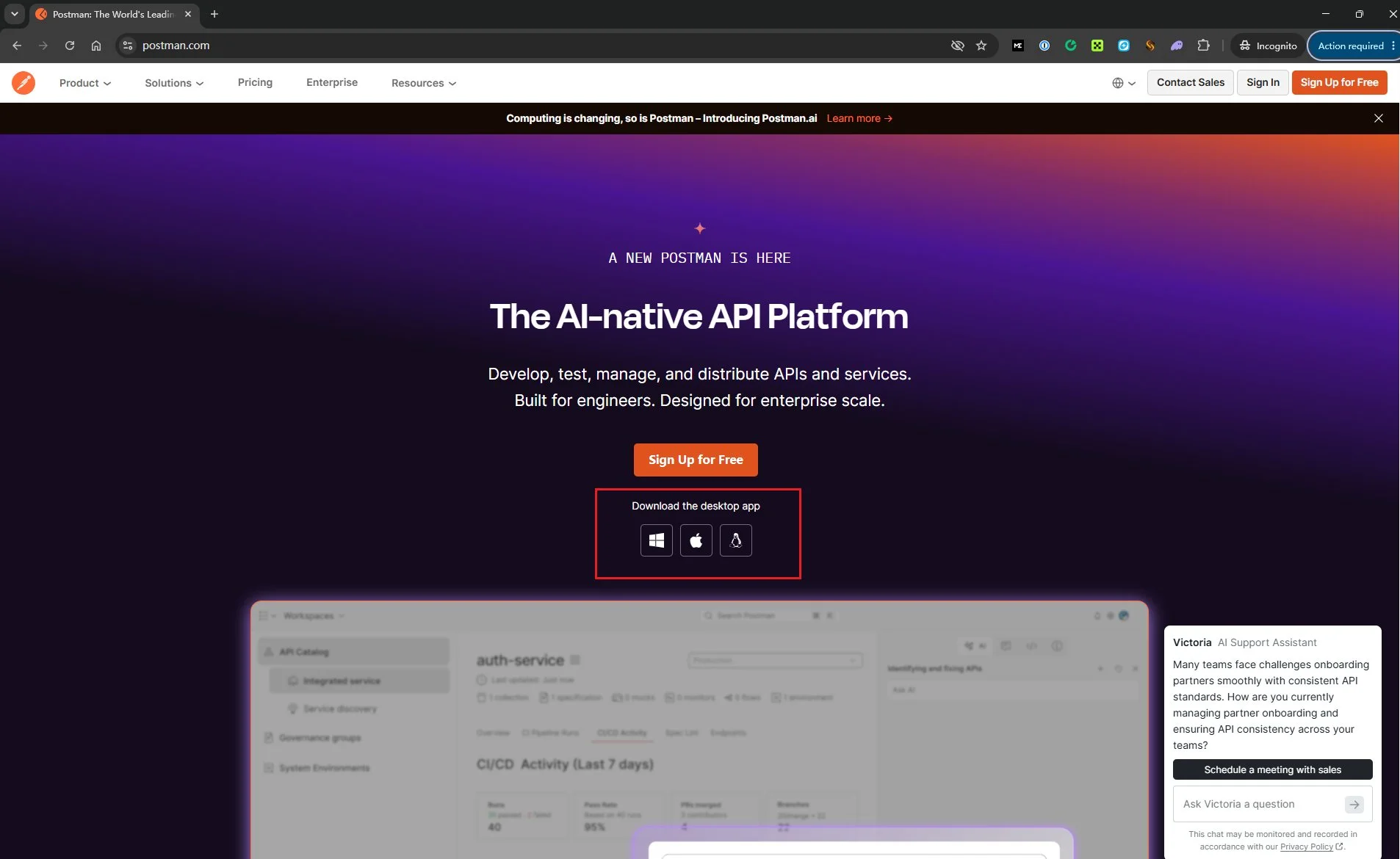Image resolution: width=1400 pixels, height=859 pixels.
Task: Expand the Resources menu
Action: click(x=424, y=83)
